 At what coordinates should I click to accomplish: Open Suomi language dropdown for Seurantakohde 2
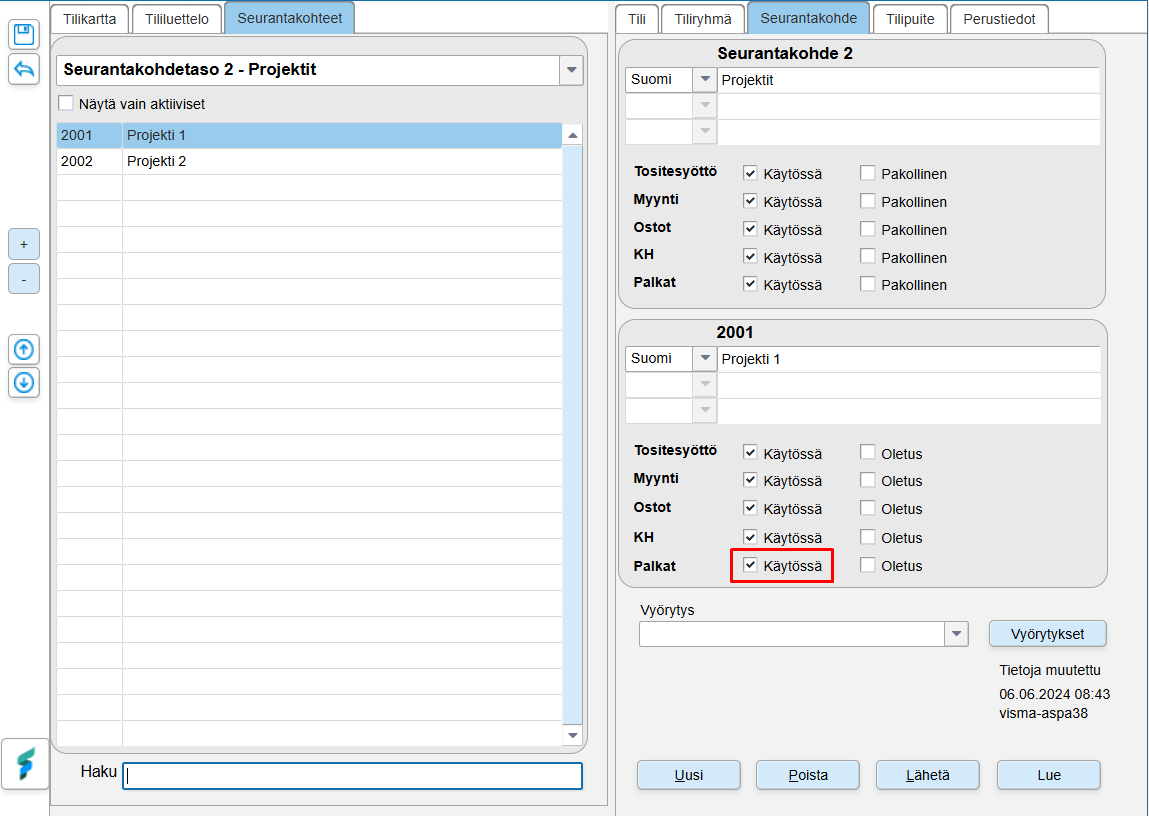[x=705, y=79]
